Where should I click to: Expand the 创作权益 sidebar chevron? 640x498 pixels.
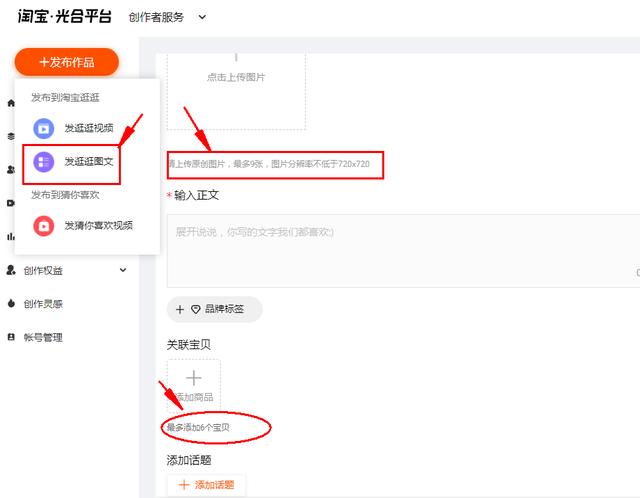pyautogui.click(x=123, y=270)
